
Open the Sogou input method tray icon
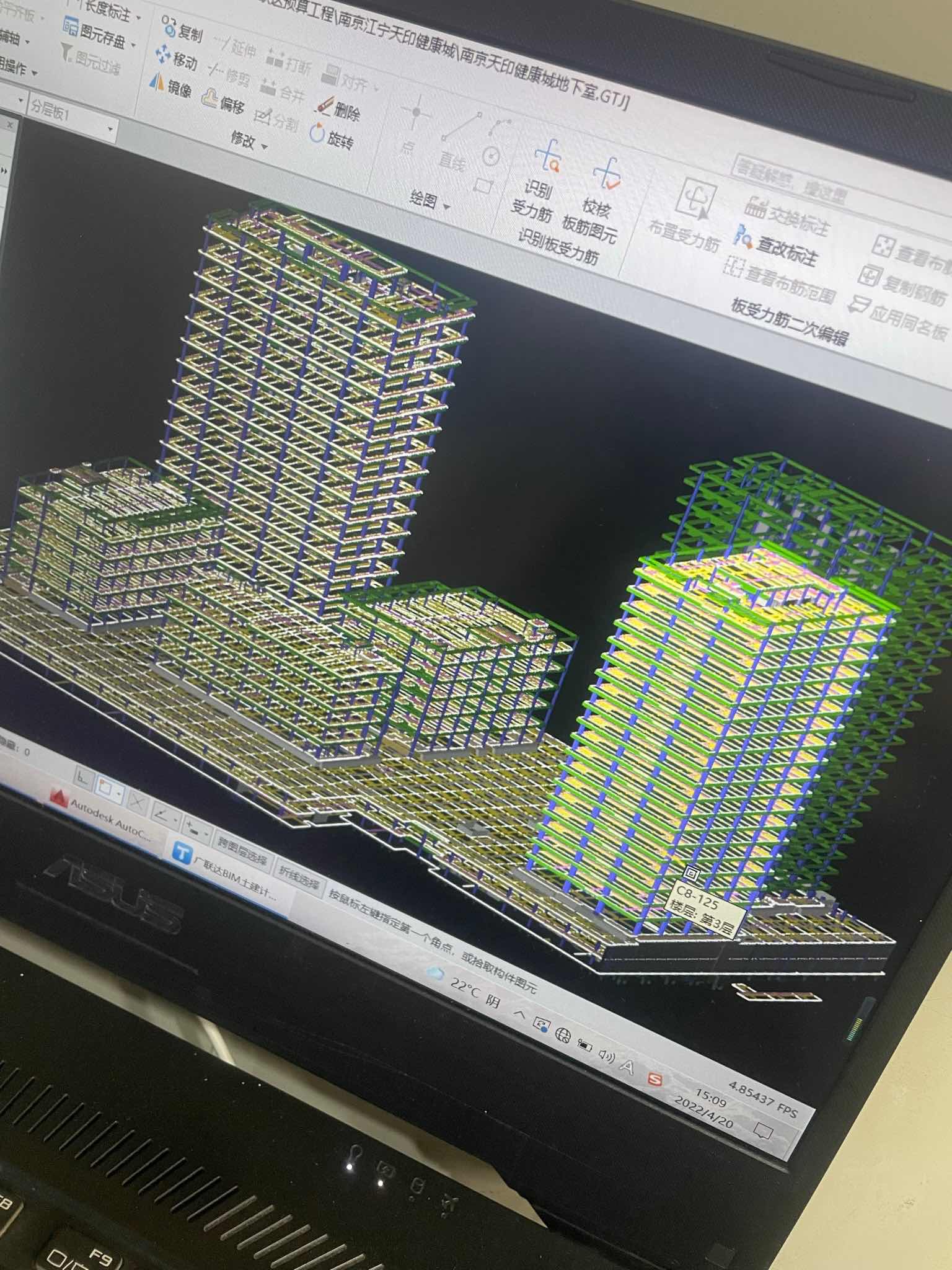[x=654, y=1079]
